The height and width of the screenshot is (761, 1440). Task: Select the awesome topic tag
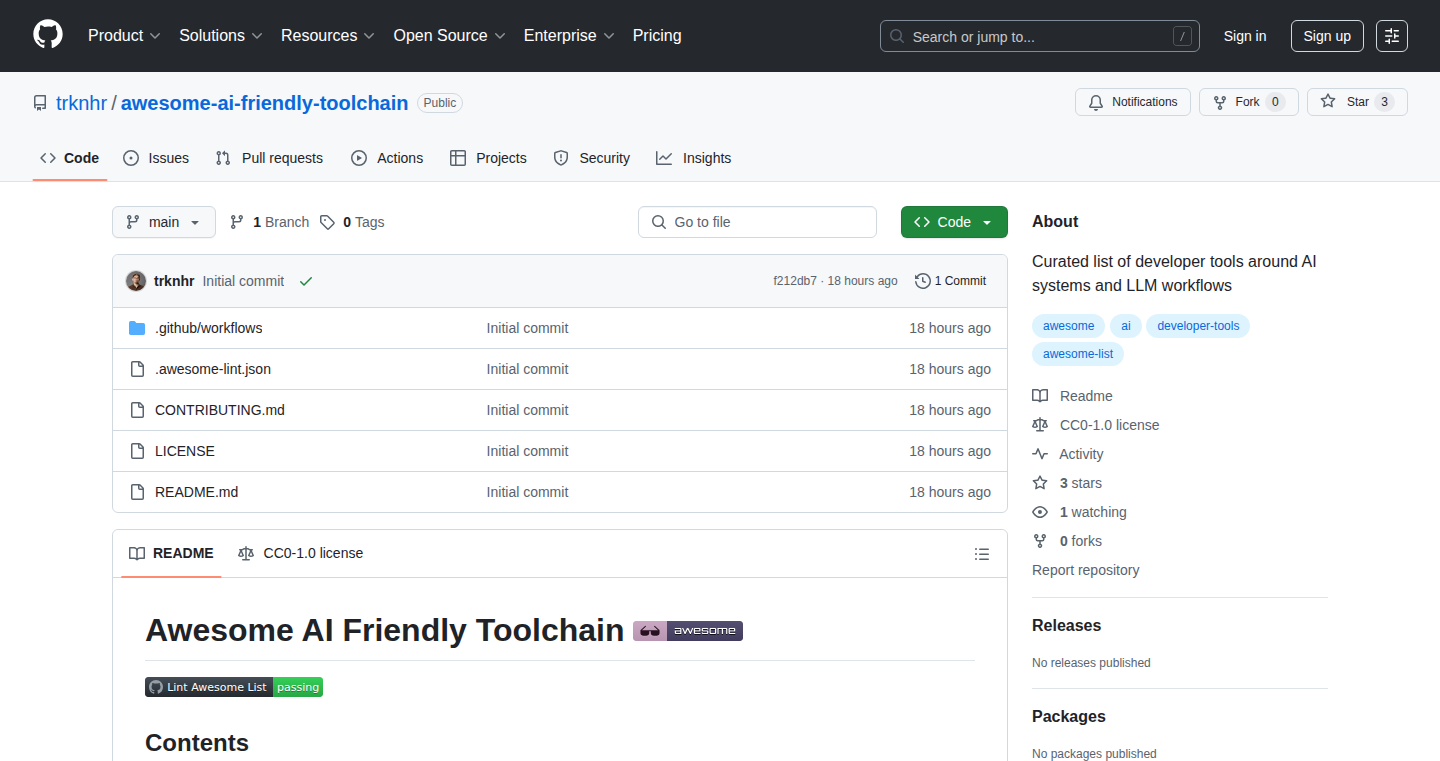tap(1069, 326)
